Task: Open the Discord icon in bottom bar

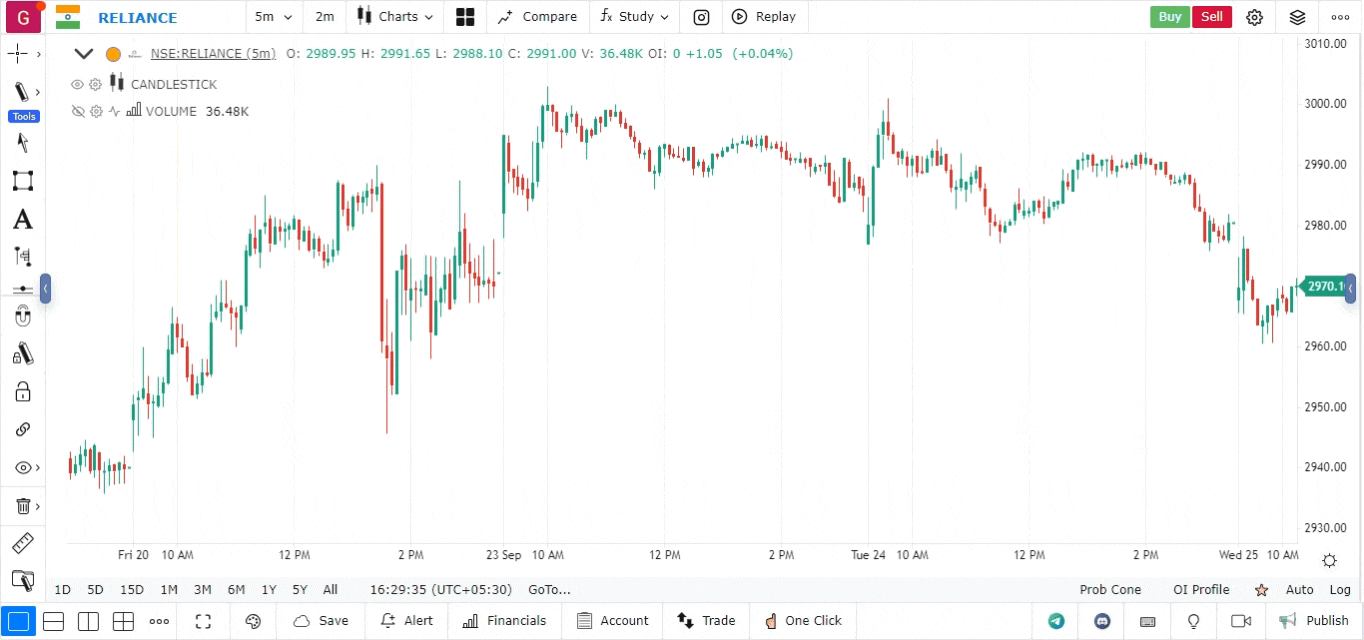Action: 1102,621
